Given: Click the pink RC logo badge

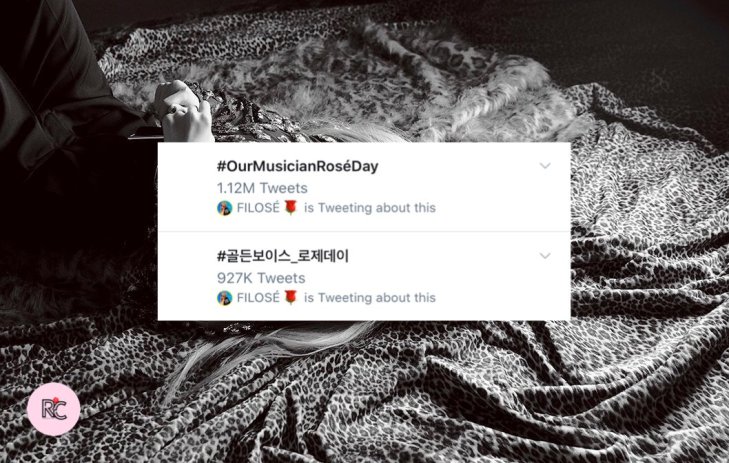Looking at the screenshot, I should (x=53, y=409).
